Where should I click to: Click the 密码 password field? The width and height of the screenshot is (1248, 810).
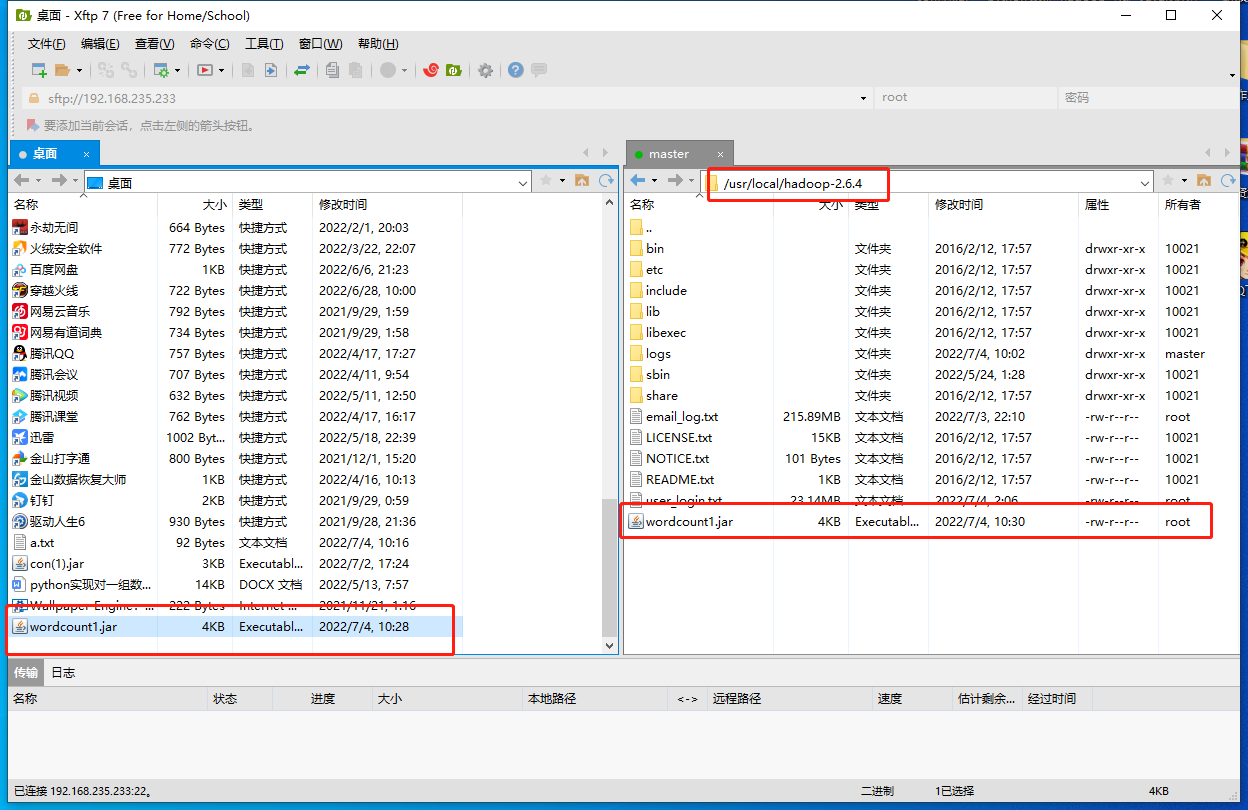[x=1147, y=98]
